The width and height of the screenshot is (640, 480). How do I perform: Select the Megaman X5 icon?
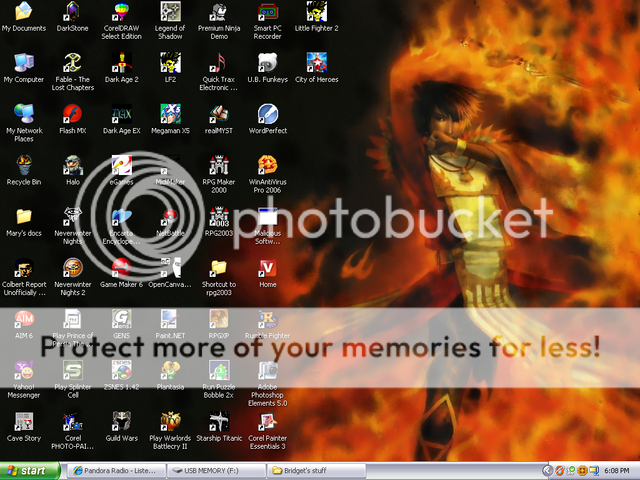[x=170, y=113]
